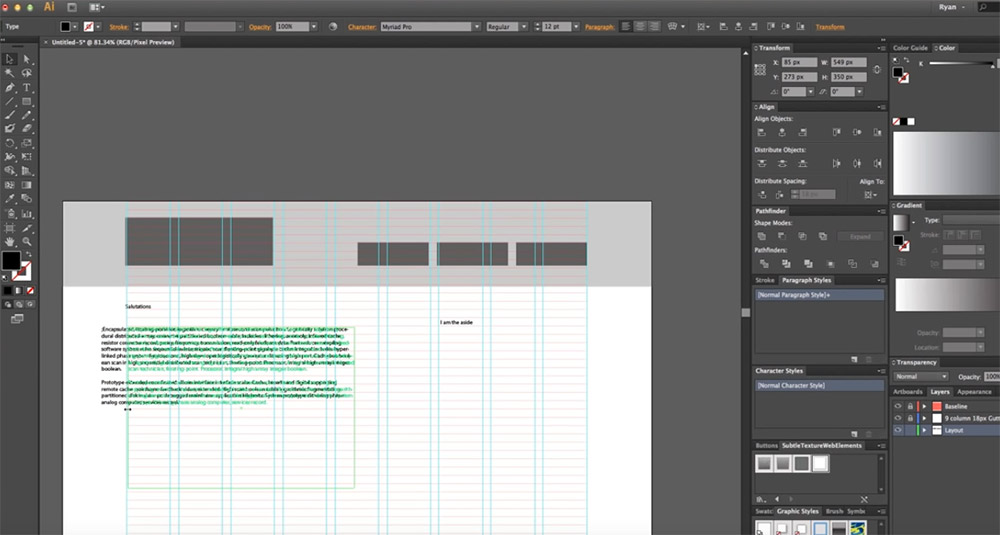This screenshot has height=535, width=1000.
Task: Select the Selection tool (black arrow)
Action: [10, 59]
